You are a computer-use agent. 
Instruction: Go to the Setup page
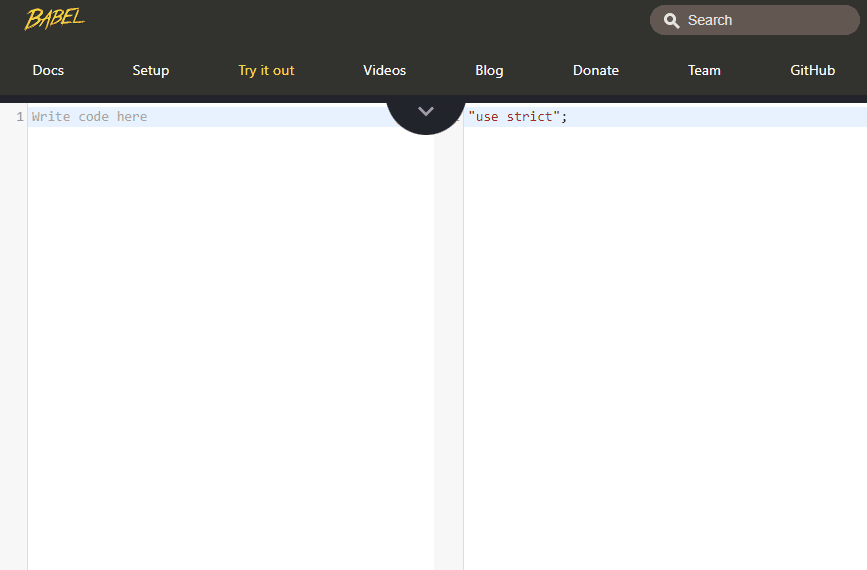(x=151, y=70)
